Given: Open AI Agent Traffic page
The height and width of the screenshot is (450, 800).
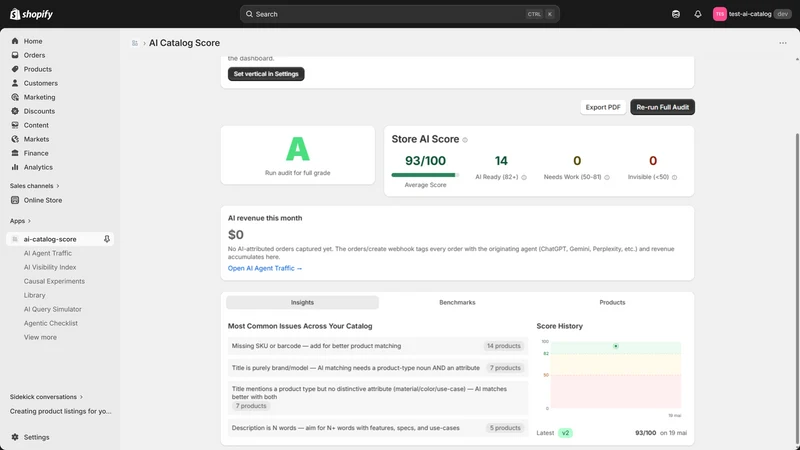Looking at the screenshot, I should click(47, 253).
